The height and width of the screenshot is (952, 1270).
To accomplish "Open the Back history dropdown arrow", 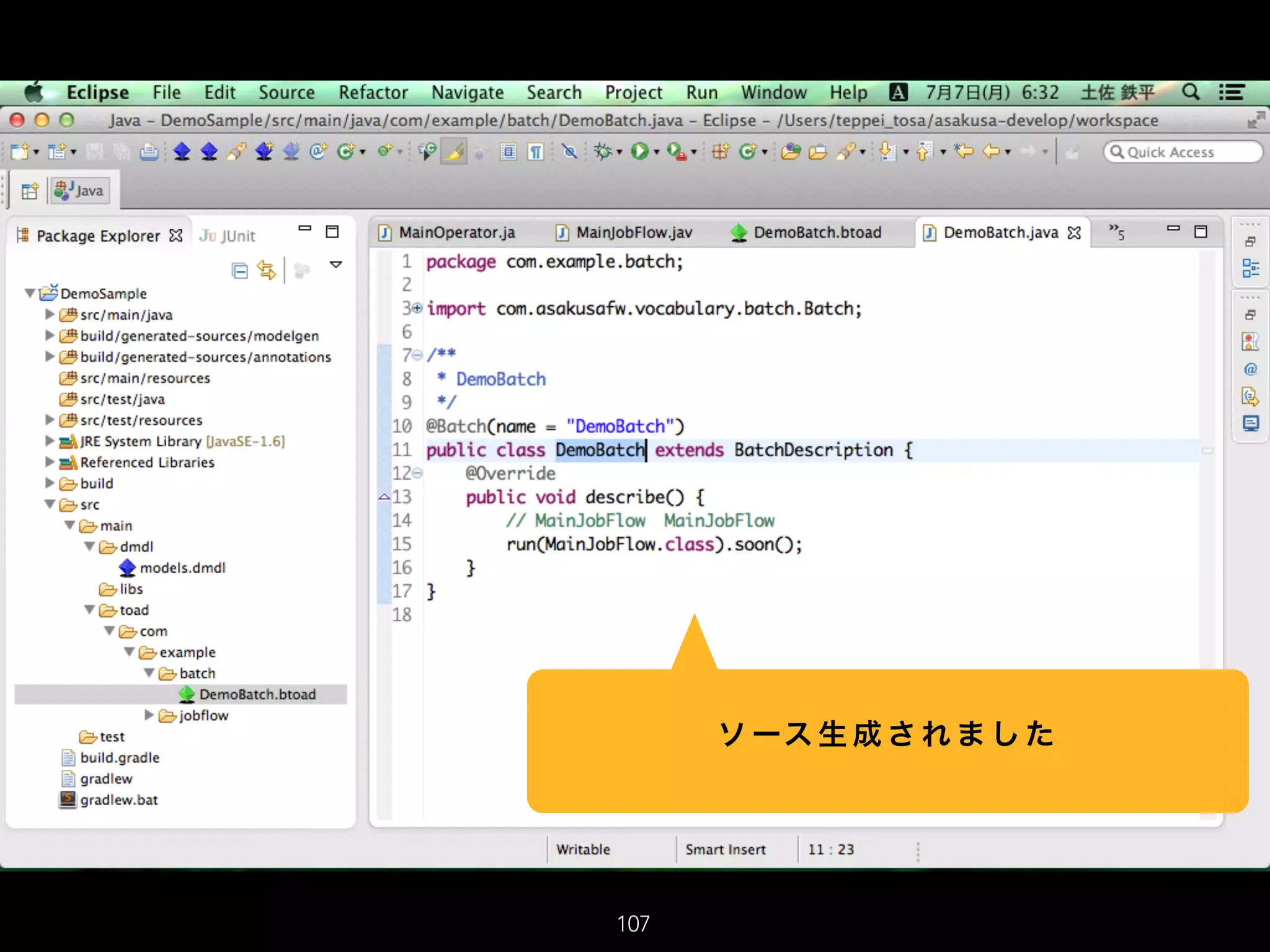I will (x=1008, y=152).
